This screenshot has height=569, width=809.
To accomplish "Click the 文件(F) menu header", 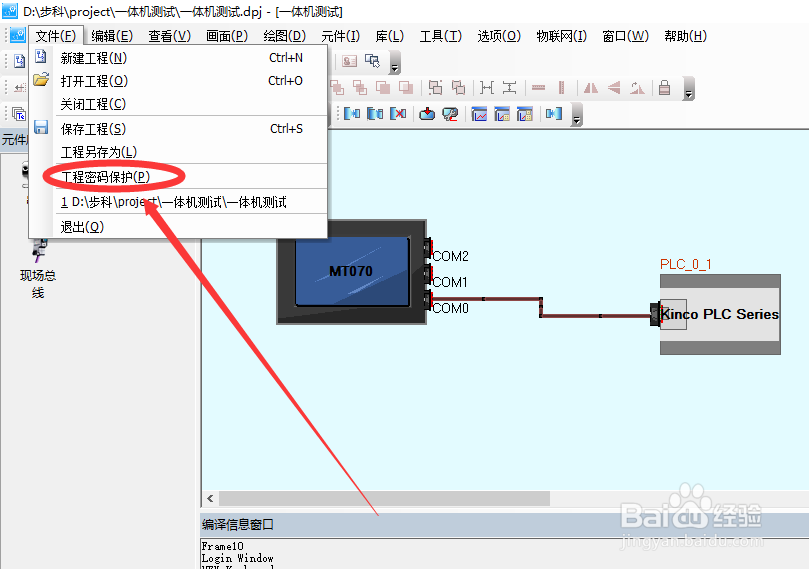I will point(56,36).
